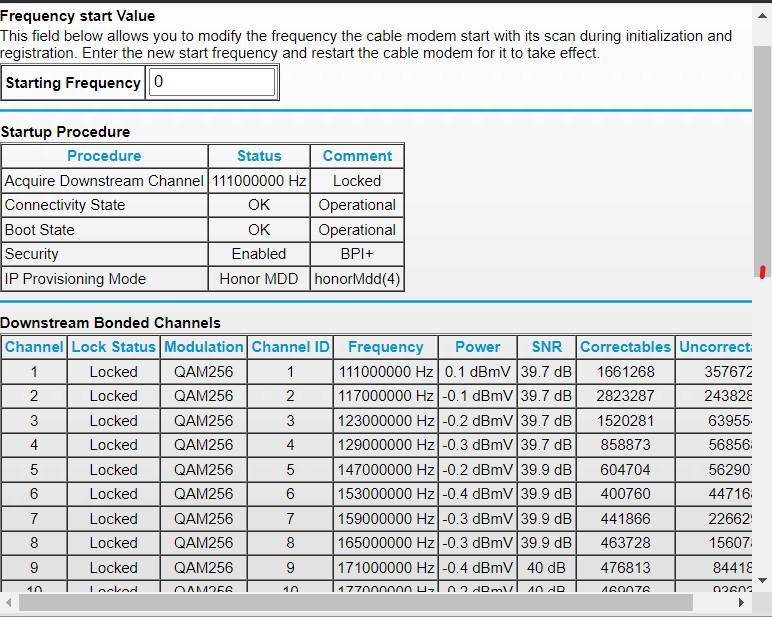
Task: Click the Modulation column header
Action: point(204,347)
